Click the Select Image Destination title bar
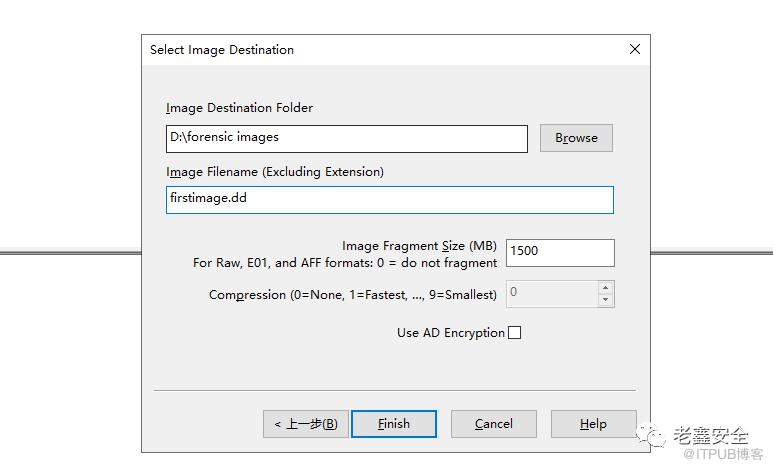This screenshot has height=469, width=773. [x=380, y=49]
